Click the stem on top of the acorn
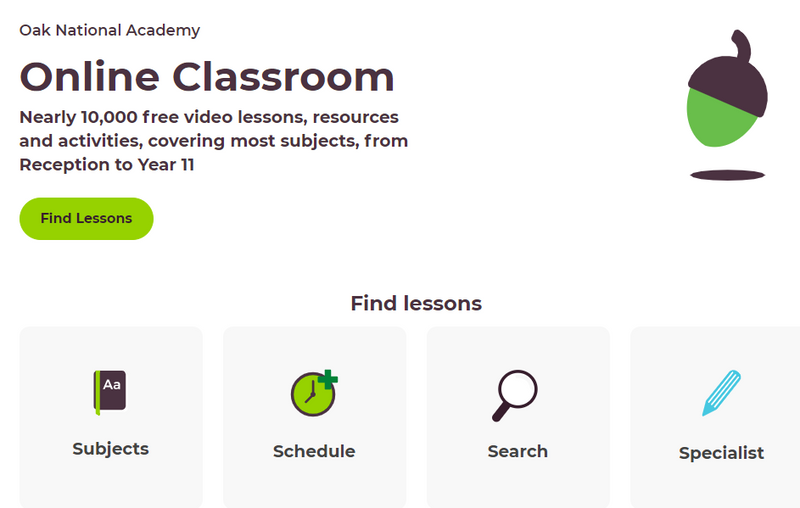 click(741, 44)
